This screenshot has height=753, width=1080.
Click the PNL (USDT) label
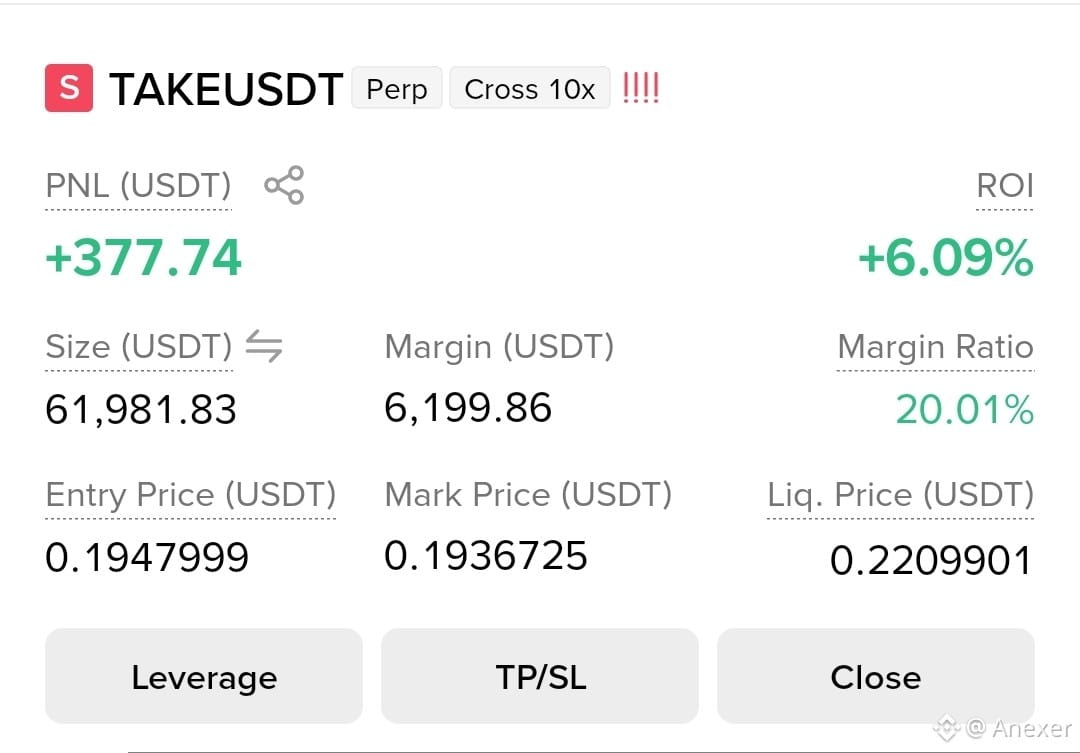tap(138, 185)
